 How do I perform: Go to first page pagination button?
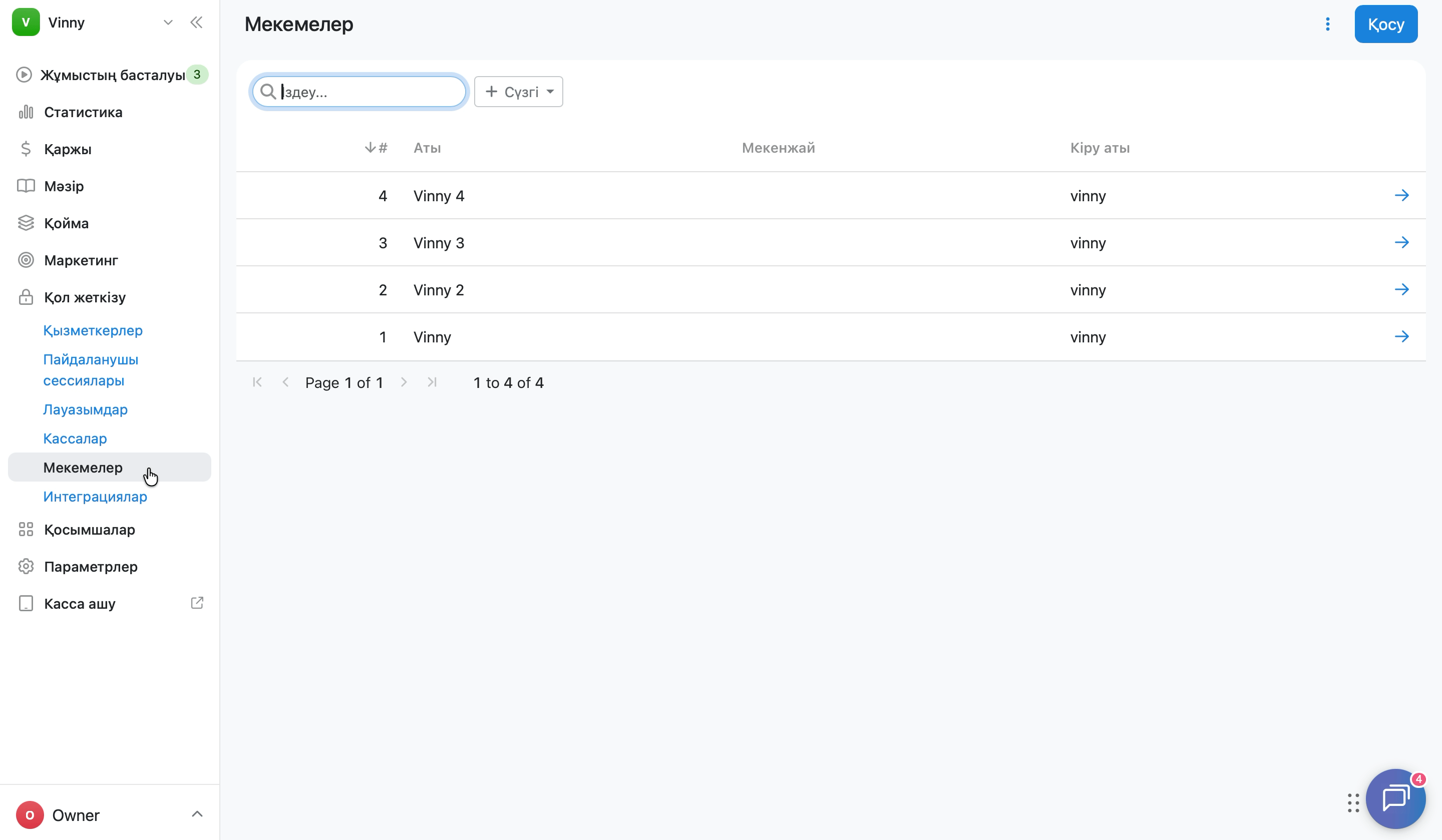click(257, 382)
